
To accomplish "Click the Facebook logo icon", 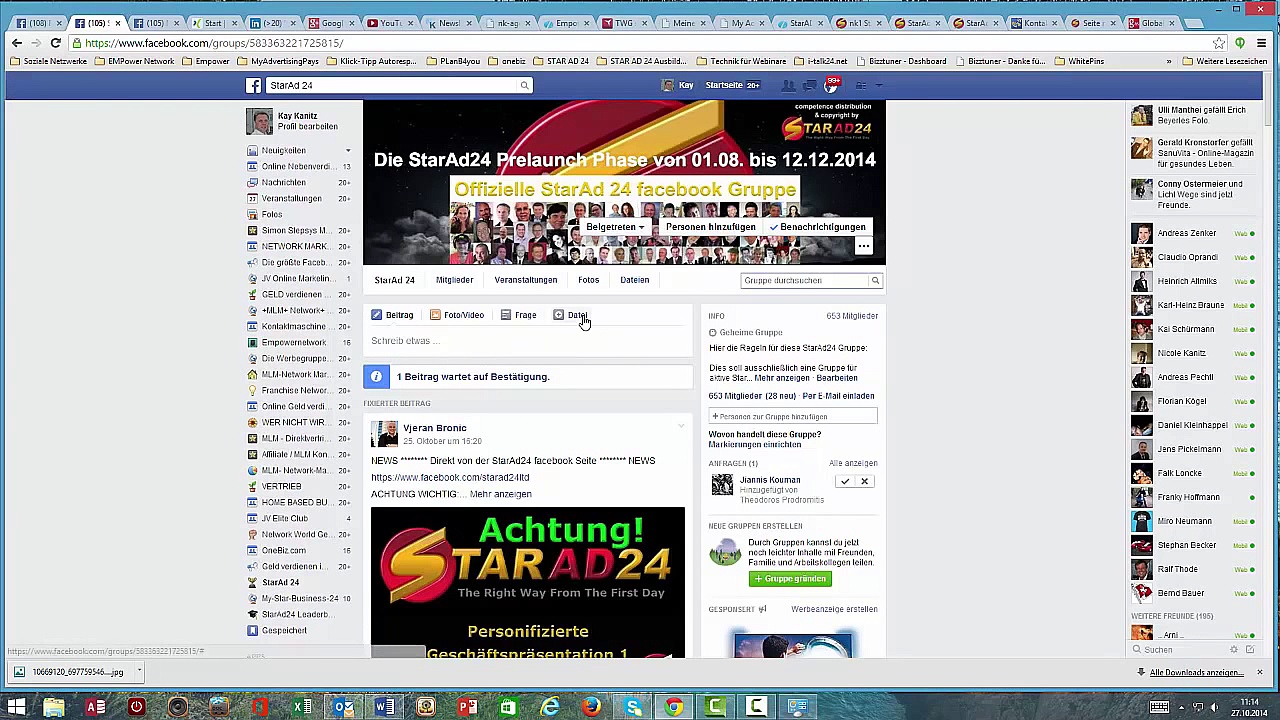I will [x=254, y=86].
